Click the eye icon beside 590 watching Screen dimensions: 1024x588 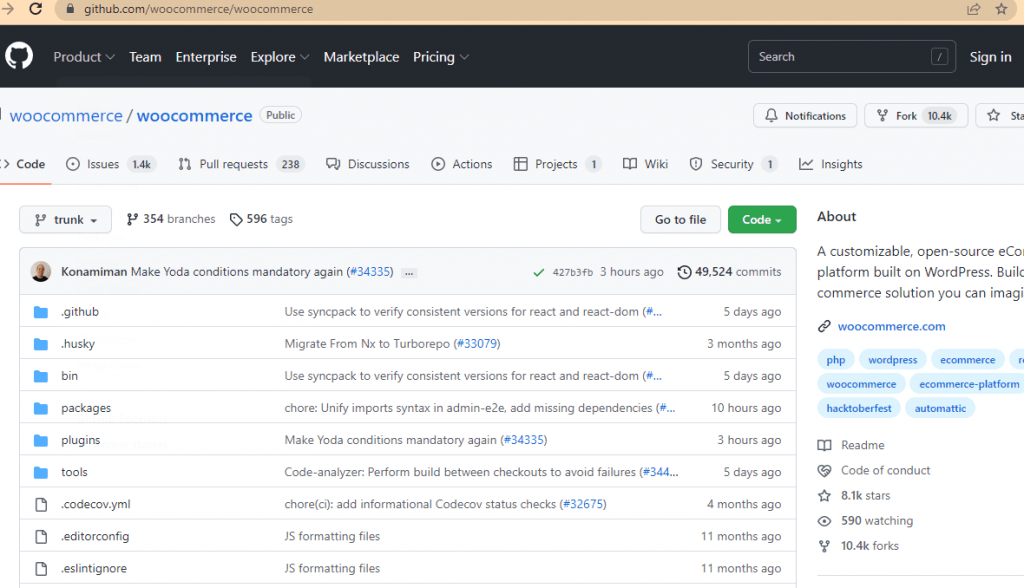tap(824, 521)
